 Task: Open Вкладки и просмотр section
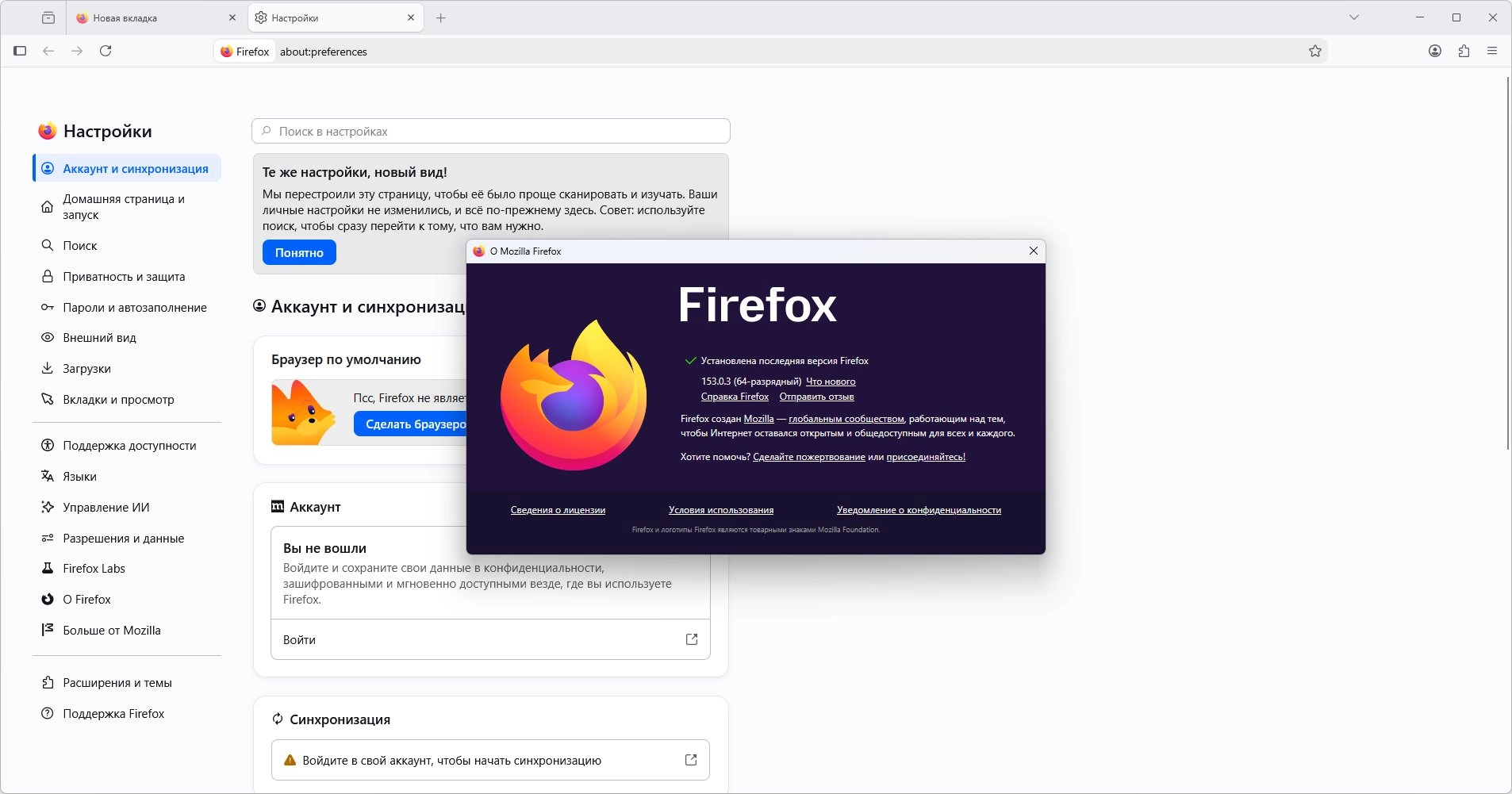coord(127,400)
